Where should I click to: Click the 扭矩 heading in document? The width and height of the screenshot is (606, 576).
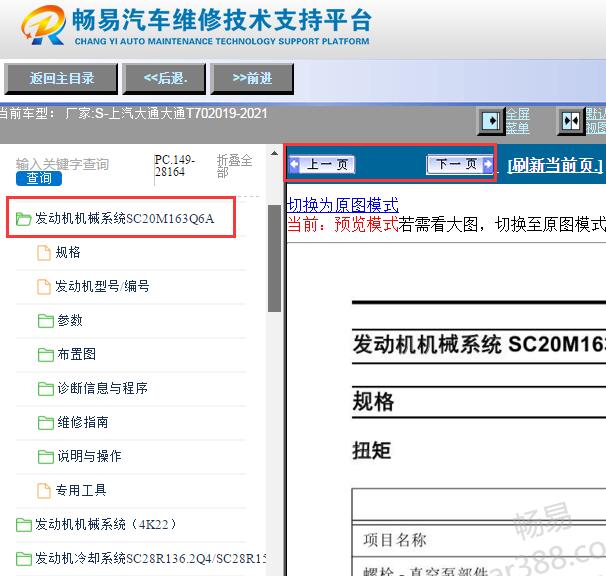(371, 451)
